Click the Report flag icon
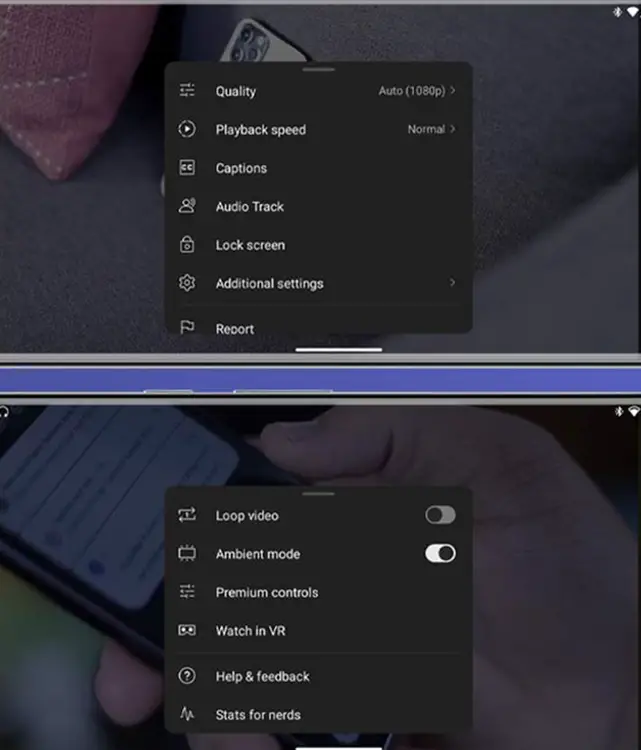This screenshot has height=750, width=641. [x=187, y=327]
